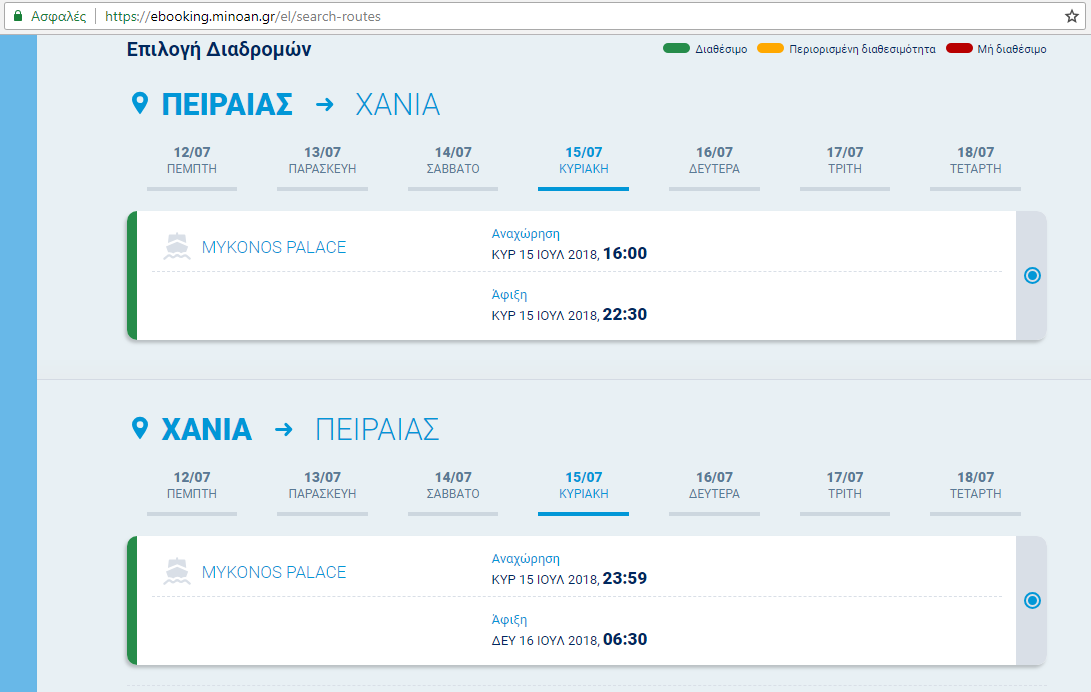The height and width of the screenshot is (692, 1091).
Task: Click the Άφιξη label above 22:30
Action: [509, 294]
